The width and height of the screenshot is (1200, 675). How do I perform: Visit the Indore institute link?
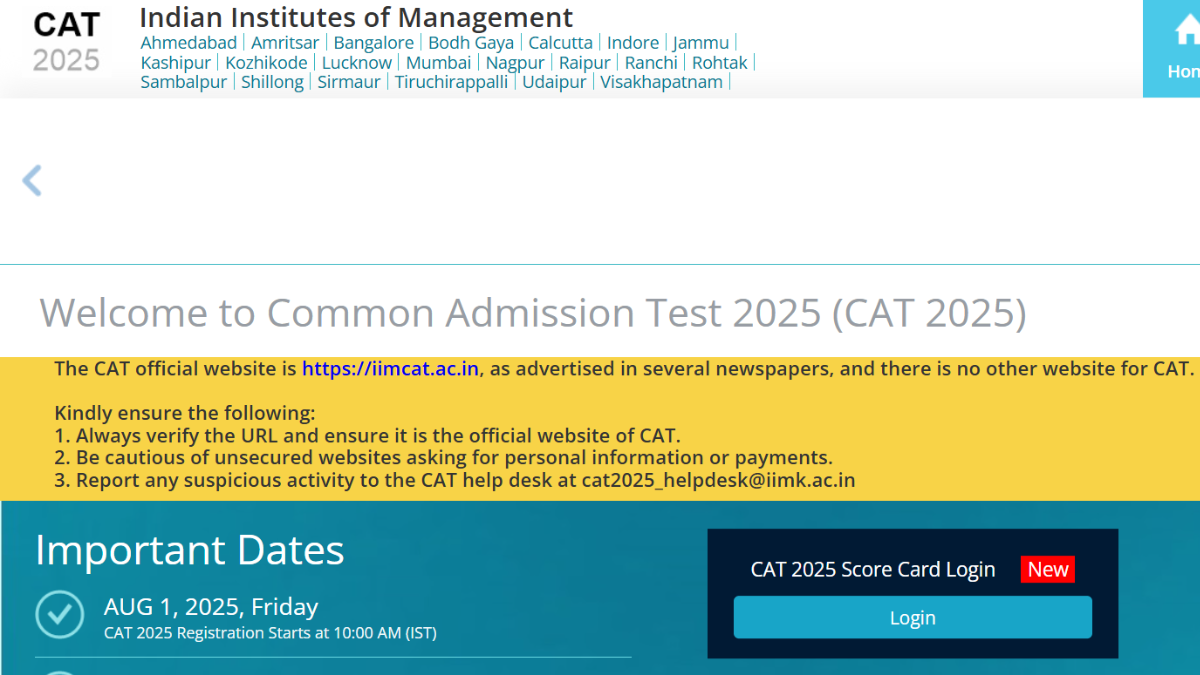pyautogui.click(x=633, y=42)
